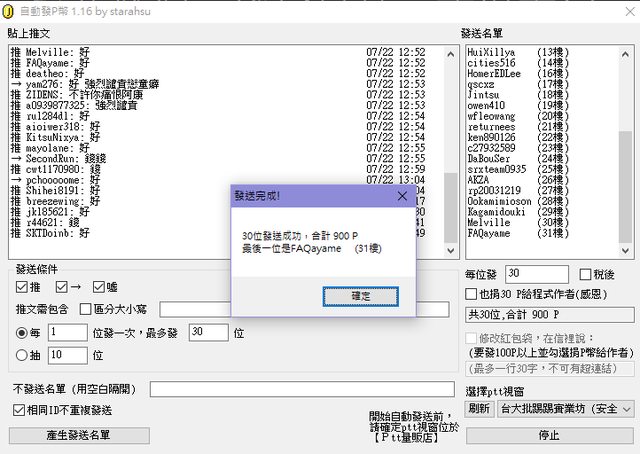Click the 發送名單 list scrollbar

625,150
